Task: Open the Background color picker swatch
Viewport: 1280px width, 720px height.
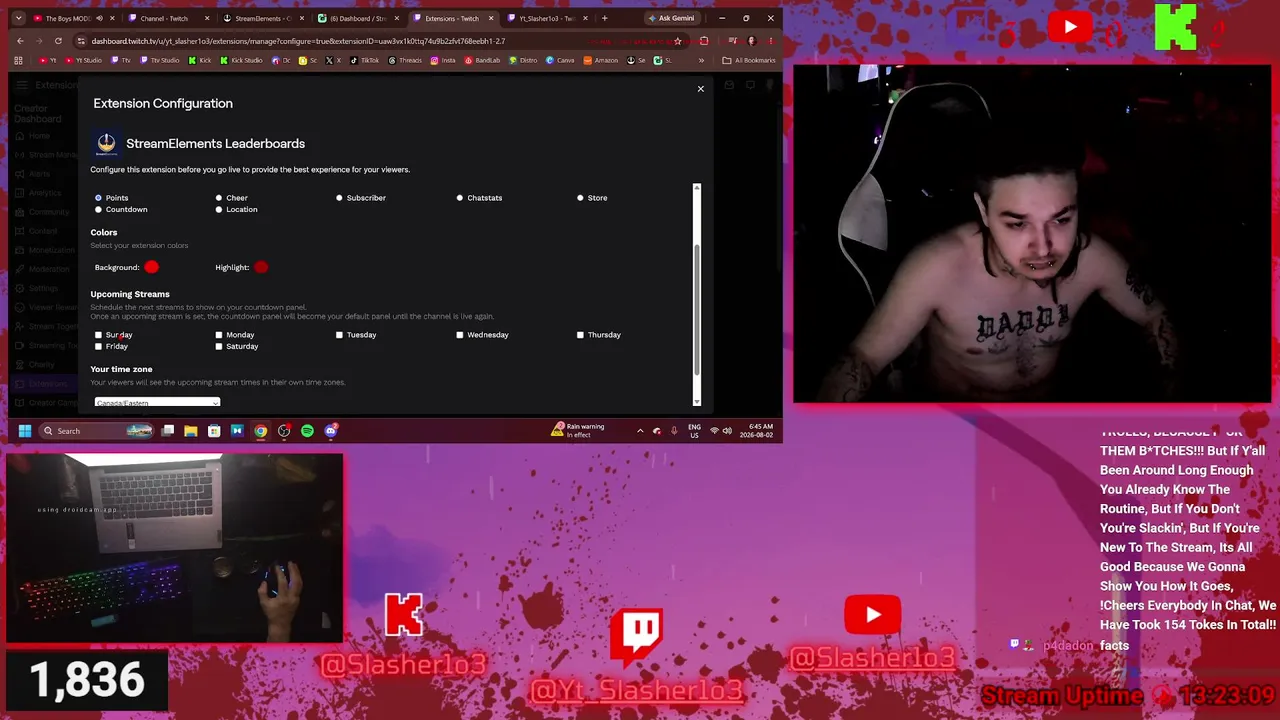Action: [151, 267]
